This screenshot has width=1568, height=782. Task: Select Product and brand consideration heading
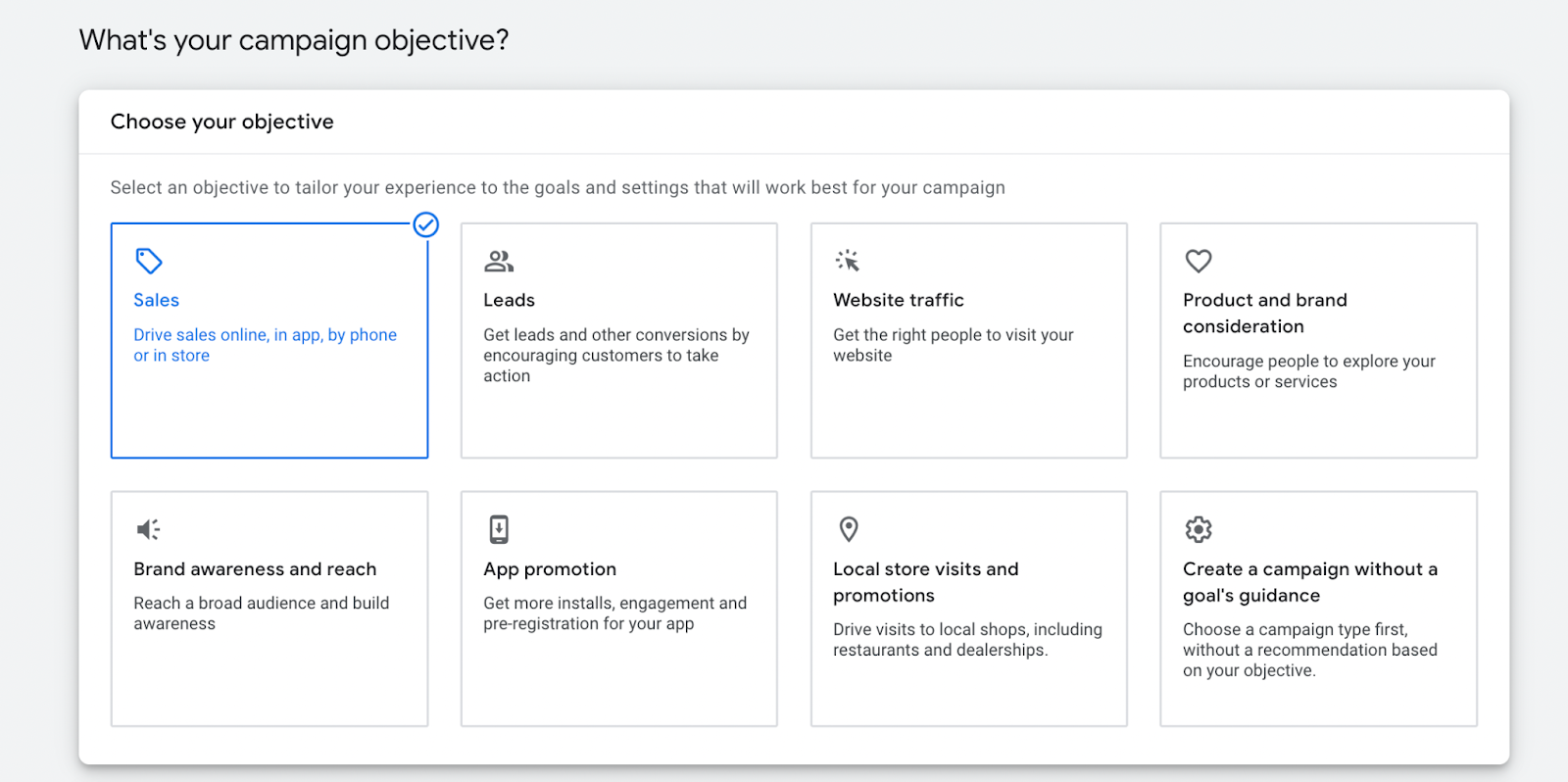coord(1264,313)
